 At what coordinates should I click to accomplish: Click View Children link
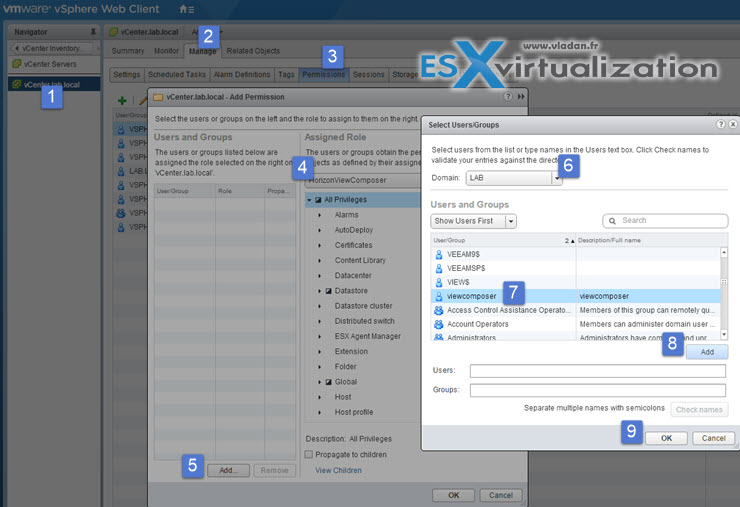[x=338, y=470]
